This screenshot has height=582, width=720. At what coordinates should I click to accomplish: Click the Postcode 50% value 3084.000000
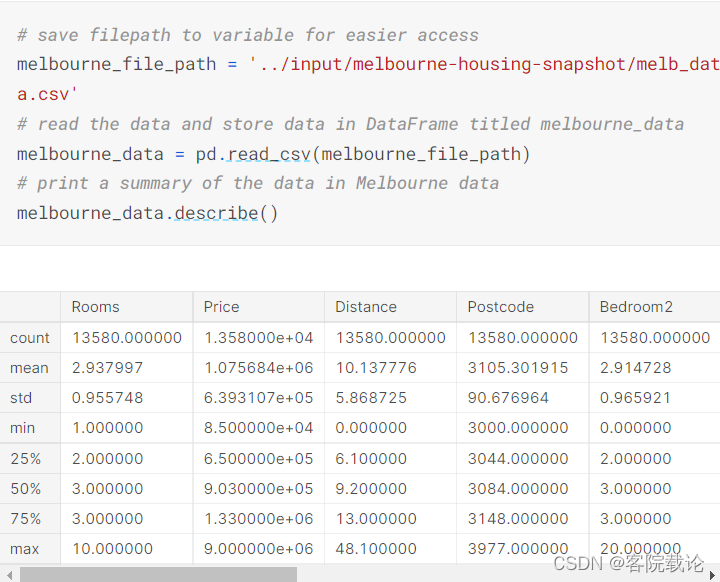tap(518, 488)
